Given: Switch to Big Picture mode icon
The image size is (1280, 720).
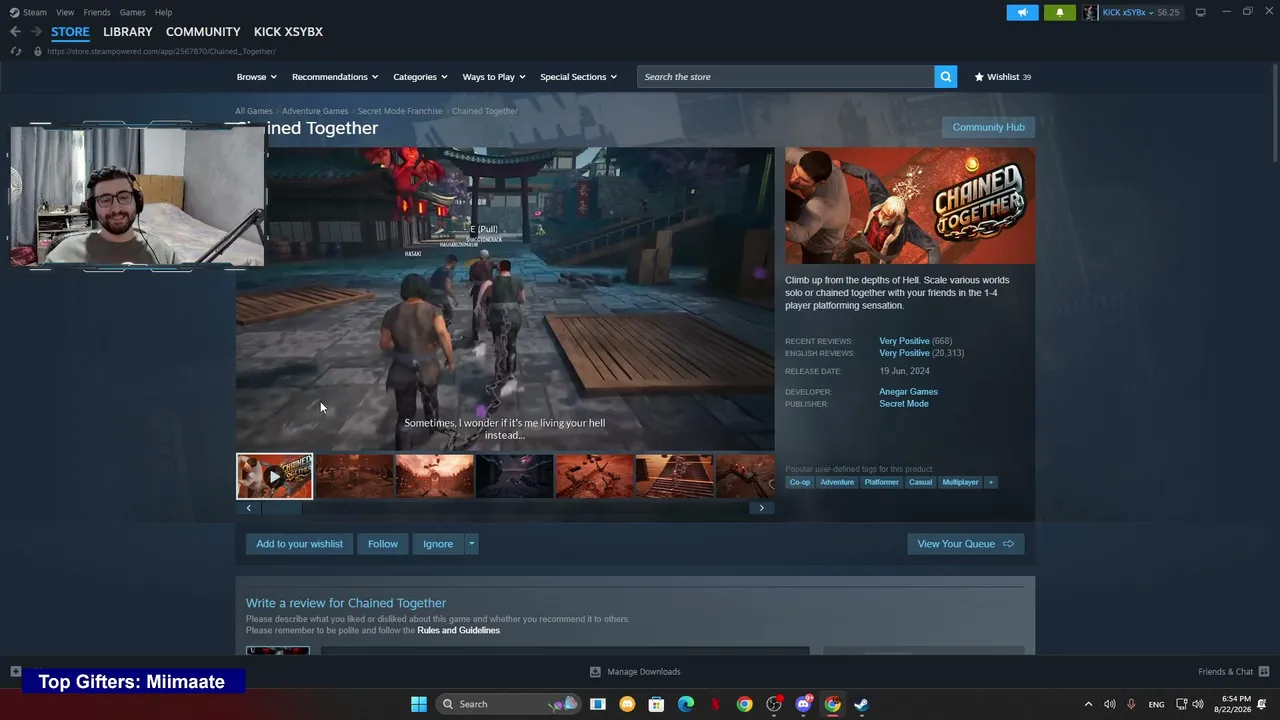Looking at the screenshot, I should coord(1200,12).
